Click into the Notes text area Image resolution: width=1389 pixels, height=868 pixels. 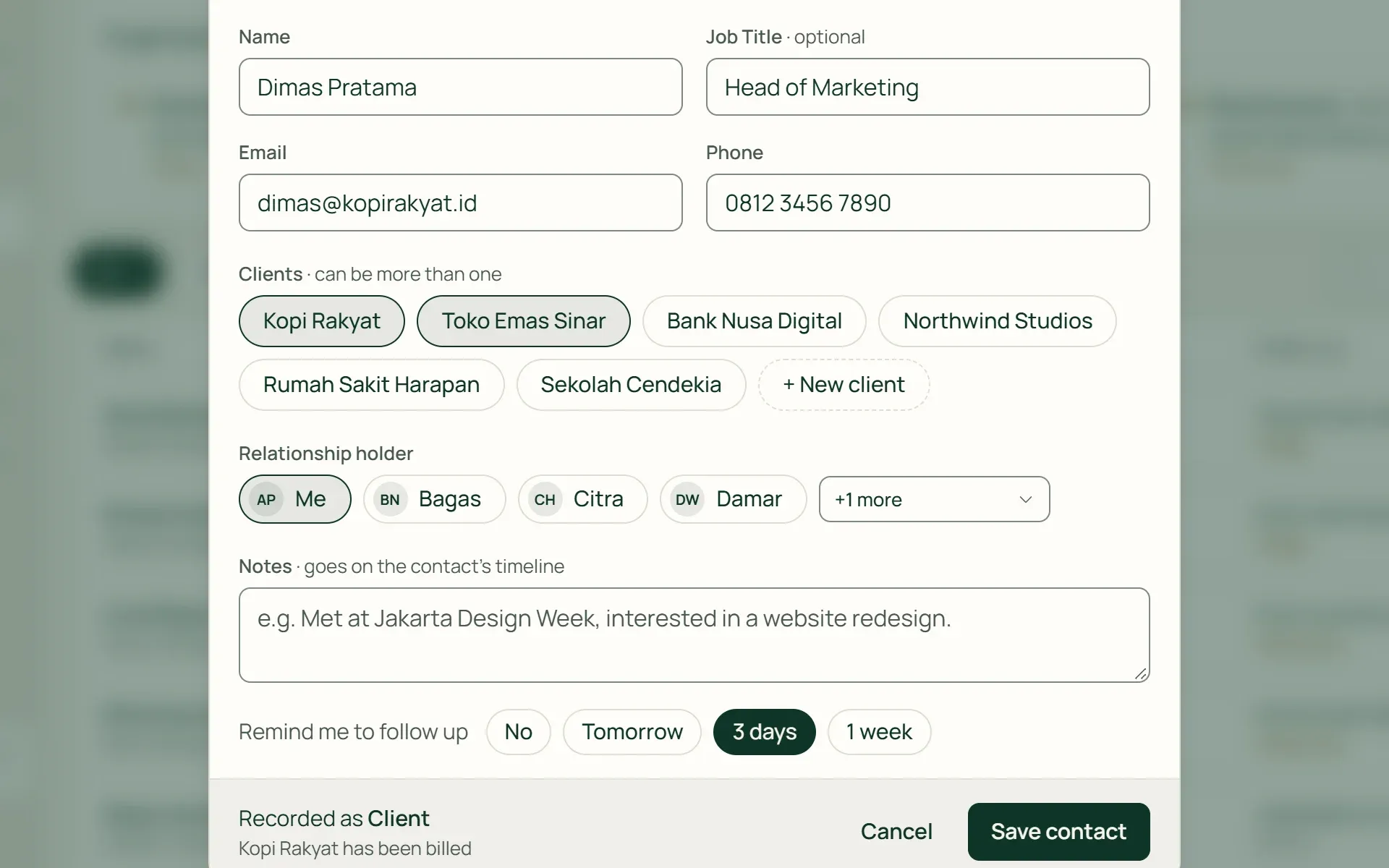(694, 635)
